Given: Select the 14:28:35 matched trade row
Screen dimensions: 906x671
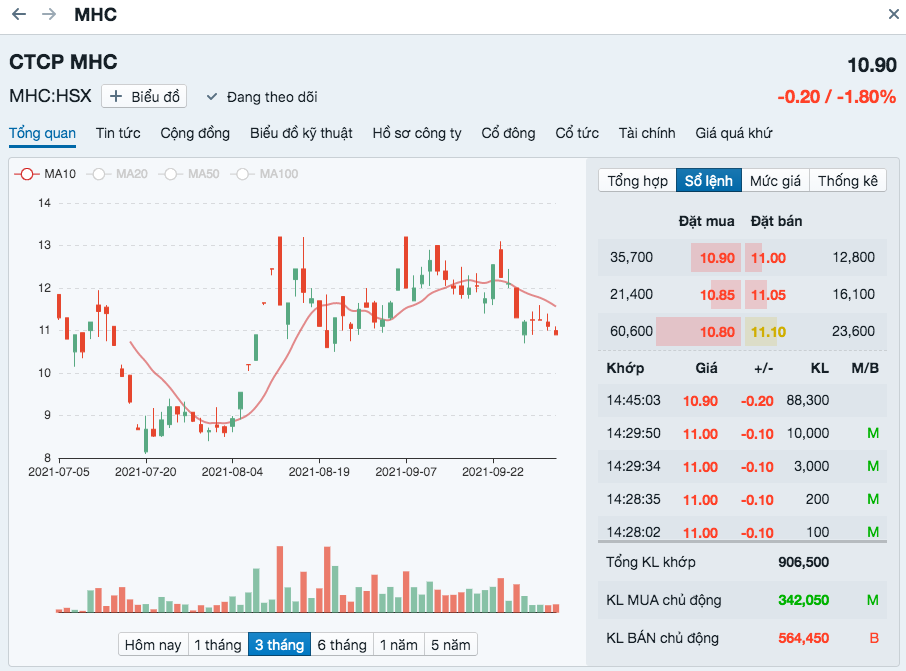Looking at the screenshot, I should 742,499.
